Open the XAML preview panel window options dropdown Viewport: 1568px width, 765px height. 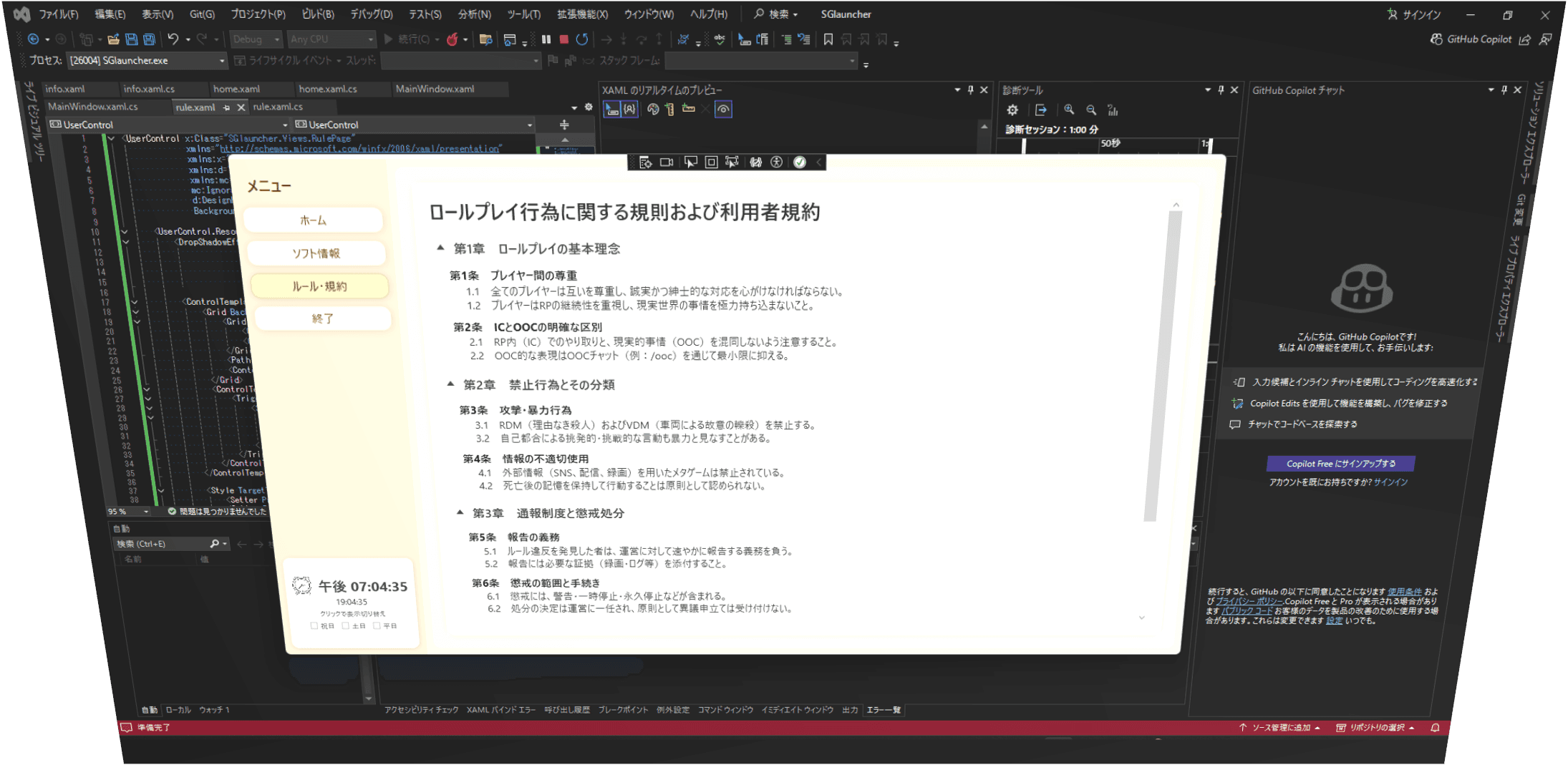pos(957,90)
